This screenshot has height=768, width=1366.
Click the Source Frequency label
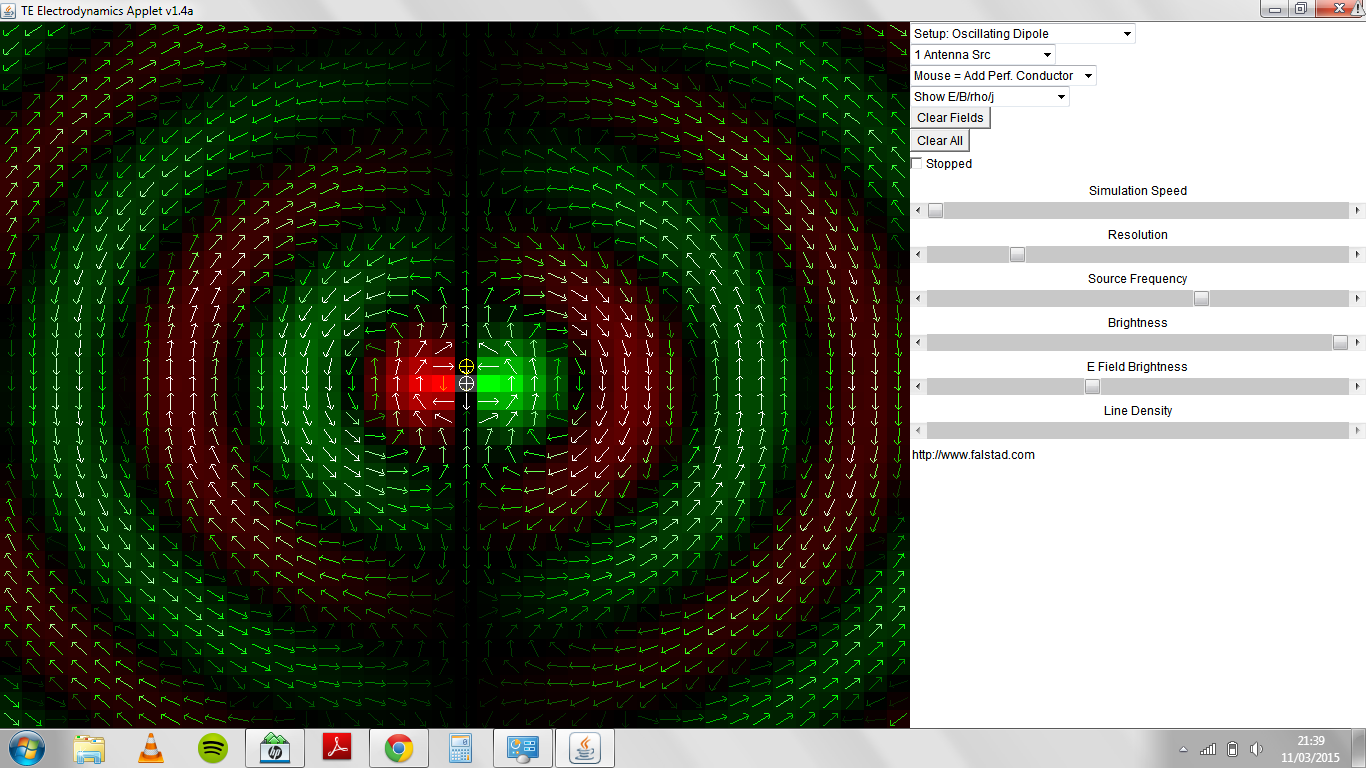click(x=1138, y=279)
